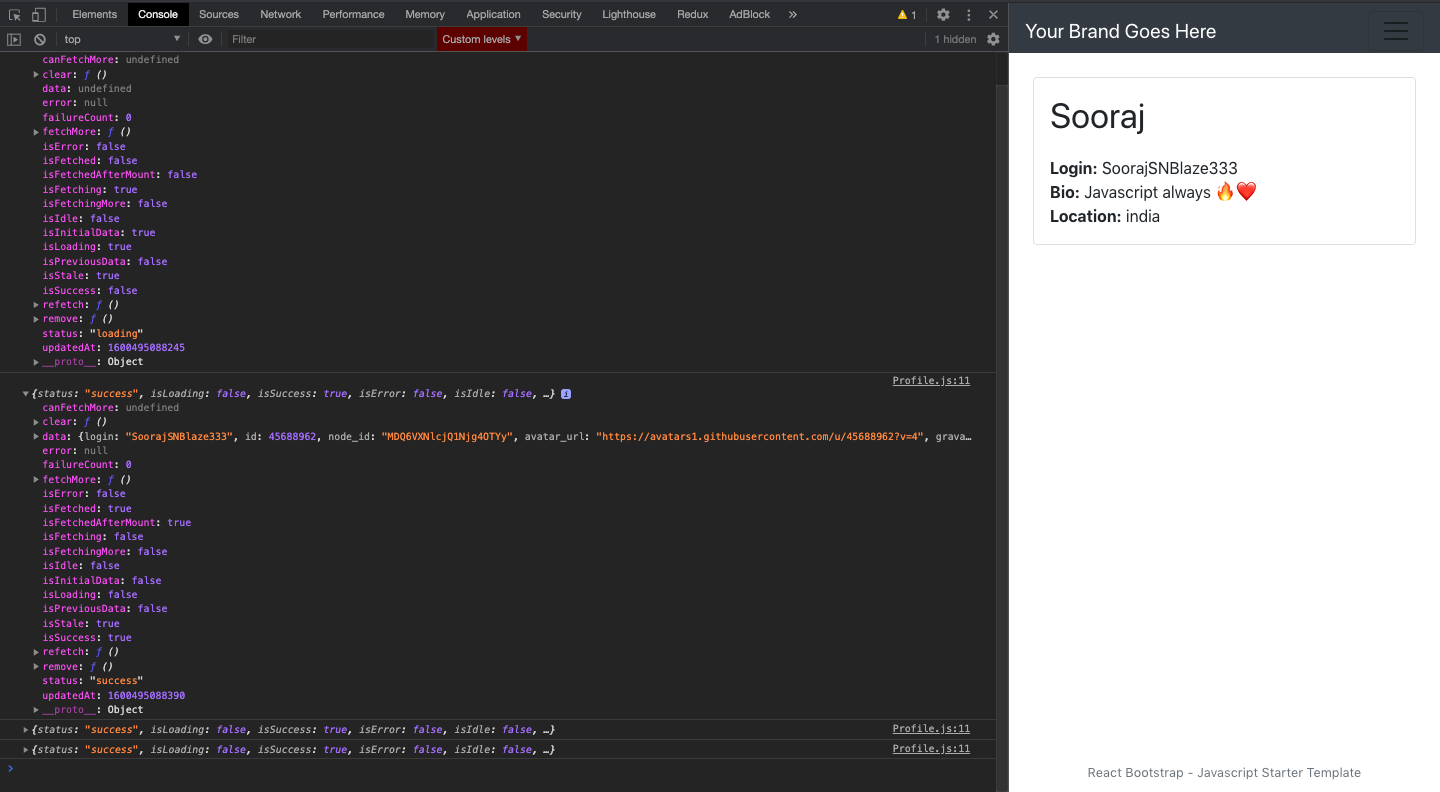Open the Your Brand Goes Here link
Image resolution: width=1440 pixels, height=792 pixels.
tap(1120, 31)
